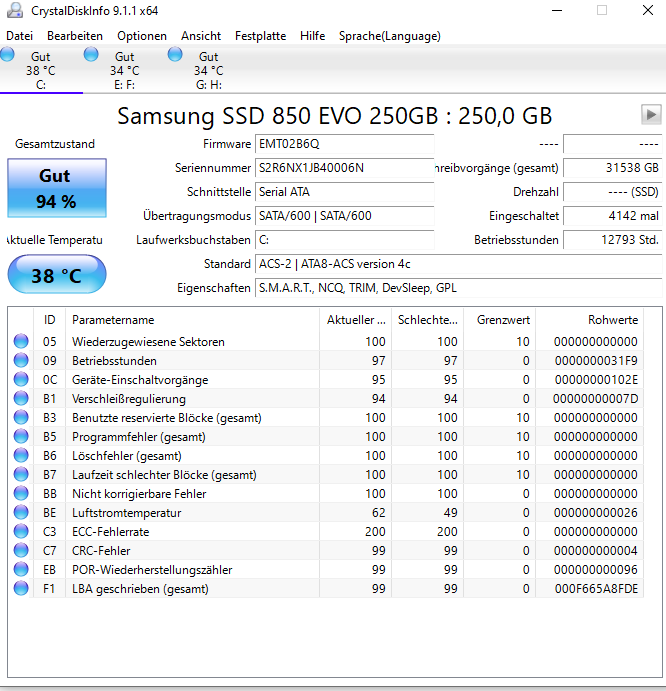666x691 pixels.
Task: Open the Datei menu
Action: click(x=19, y=36)
